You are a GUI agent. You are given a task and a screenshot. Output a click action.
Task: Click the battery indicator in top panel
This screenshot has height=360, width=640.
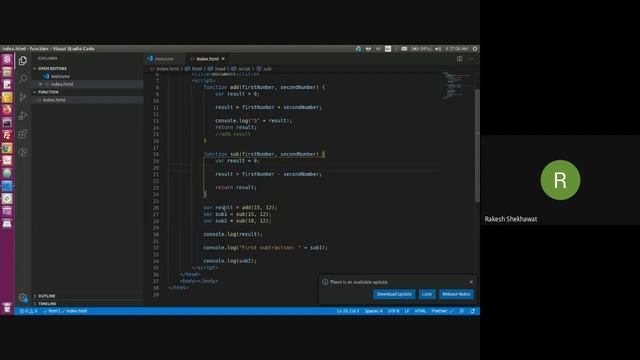(x=421, y=49)
